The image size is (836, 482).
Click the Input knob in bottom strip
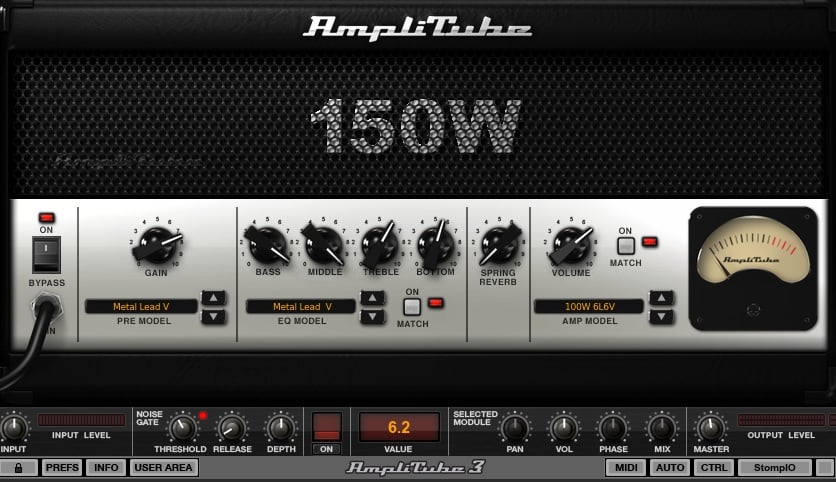click(x=13, y=428)
